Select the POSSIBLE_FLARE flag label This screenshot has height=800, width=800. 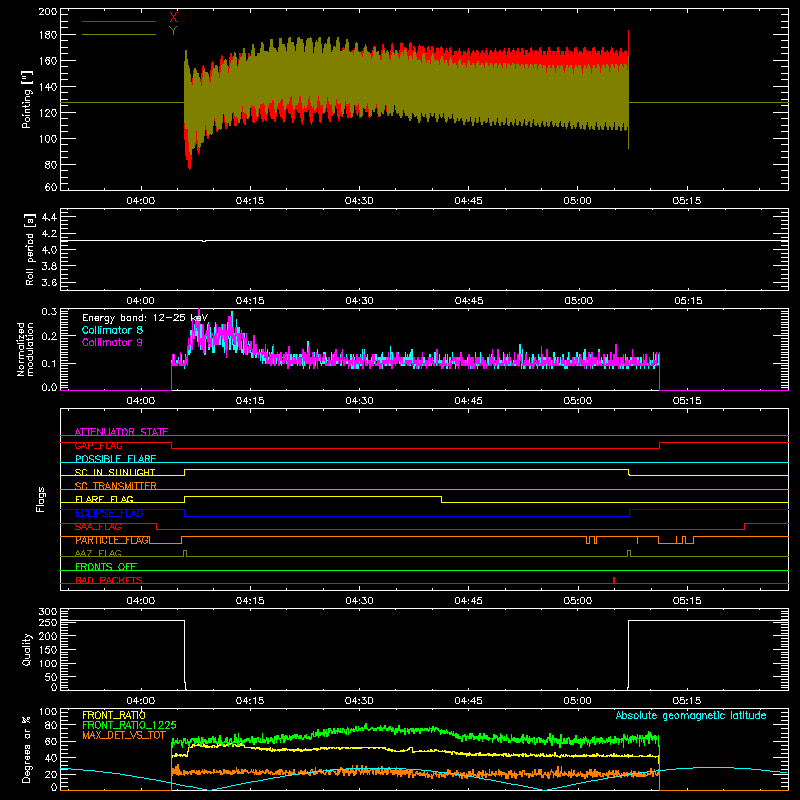click(x=115, y=459)
